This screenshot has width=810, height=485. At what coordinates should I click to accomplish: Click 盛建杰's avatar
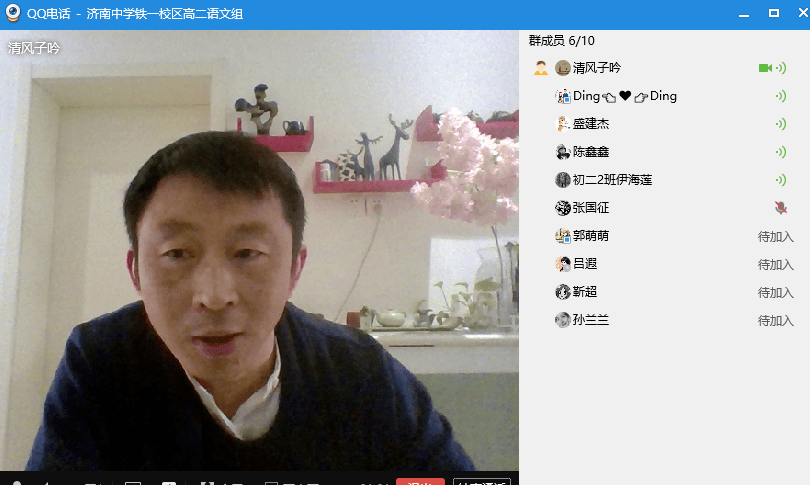pos(563,124)
